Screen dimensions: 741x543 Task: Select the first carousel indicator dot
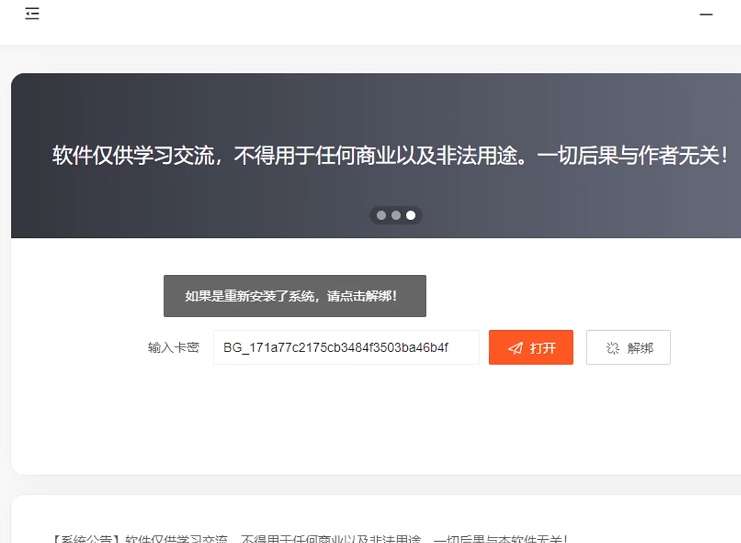(x=381, y=215)
